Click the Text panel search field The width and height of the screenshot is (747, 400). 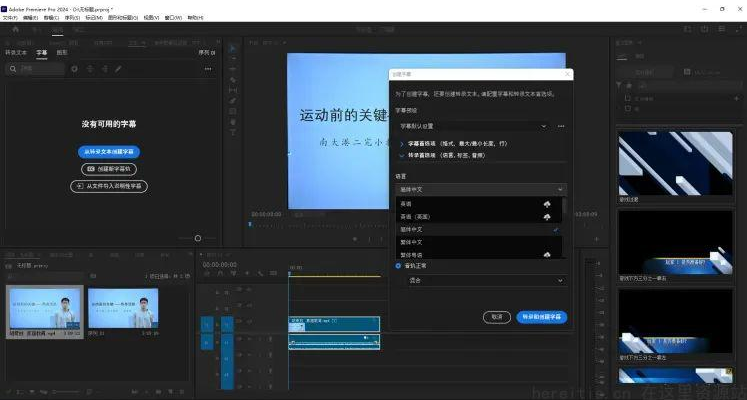(x=36, y=69)
